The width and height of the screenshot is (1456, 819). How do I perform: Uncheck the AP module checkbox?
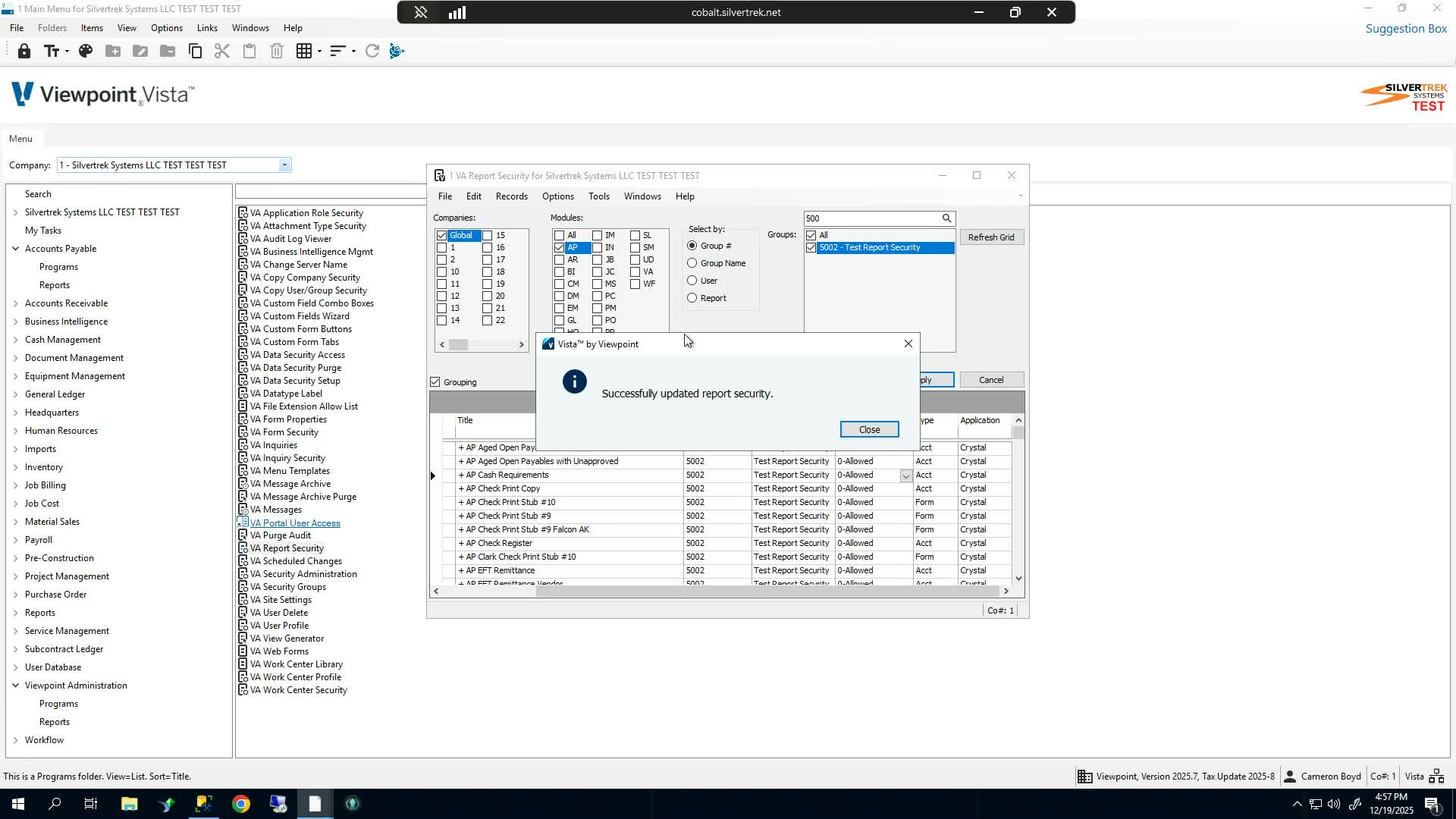[x=559, y=248]
